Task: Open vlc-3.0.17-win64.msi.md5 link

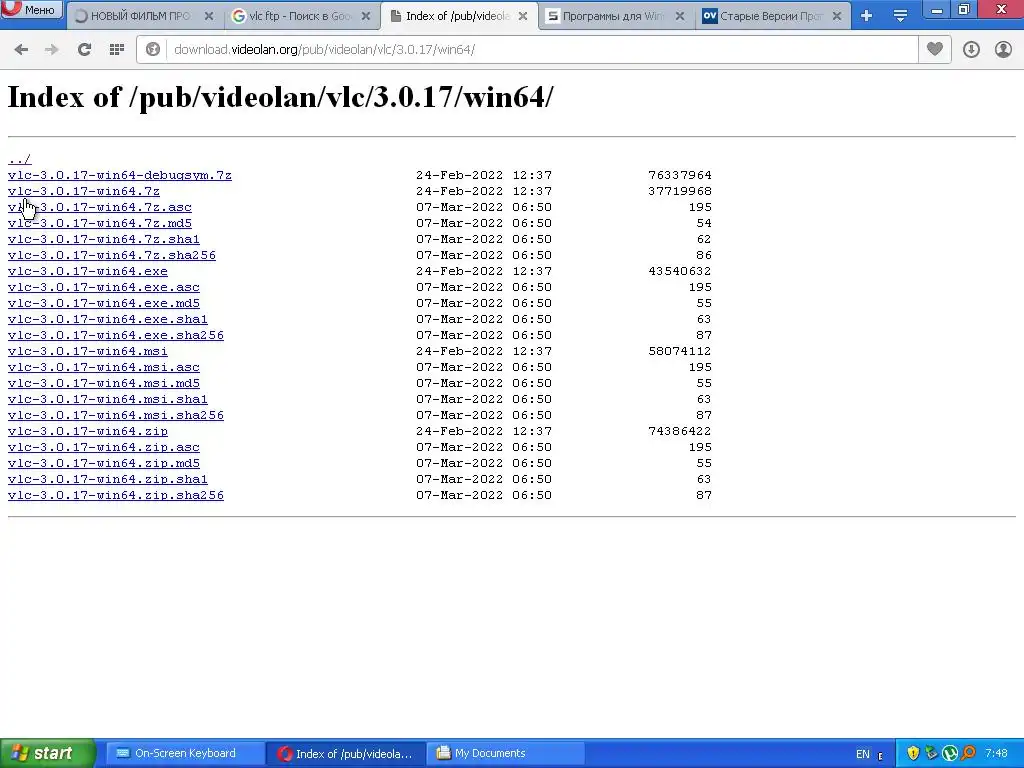Action: click(x=104, y=383)
